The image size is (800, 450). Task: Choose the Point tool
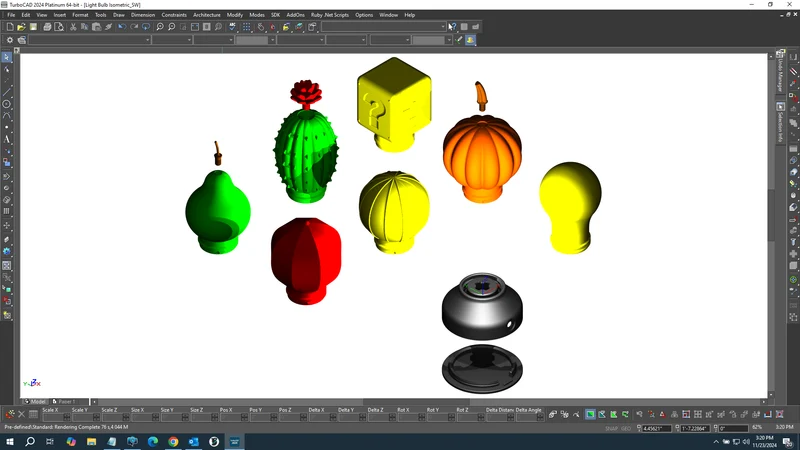click(7, 128)
